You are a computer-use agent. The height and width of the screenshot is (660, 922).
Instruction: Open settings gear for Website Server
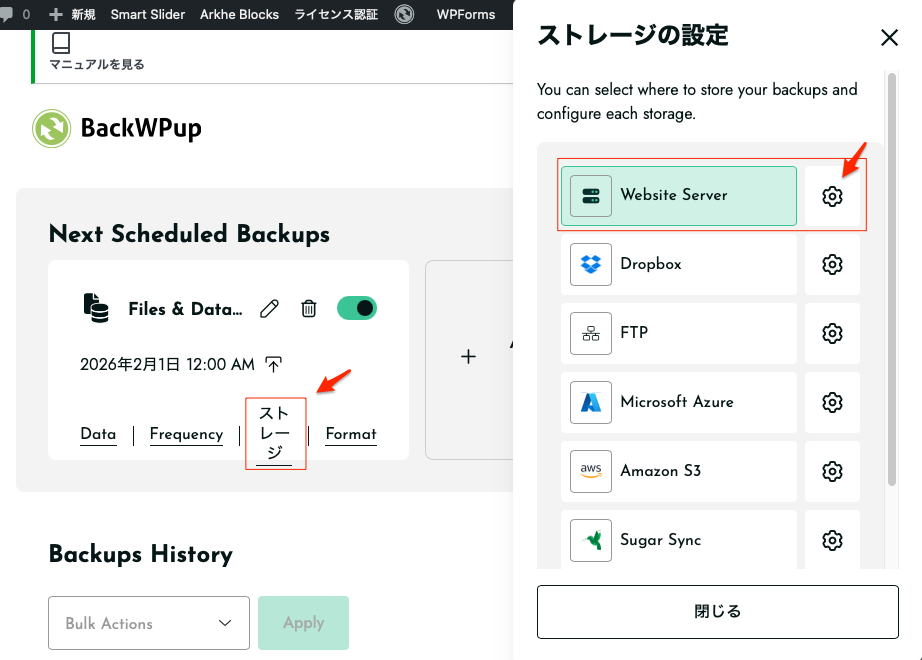pos(832,196)
